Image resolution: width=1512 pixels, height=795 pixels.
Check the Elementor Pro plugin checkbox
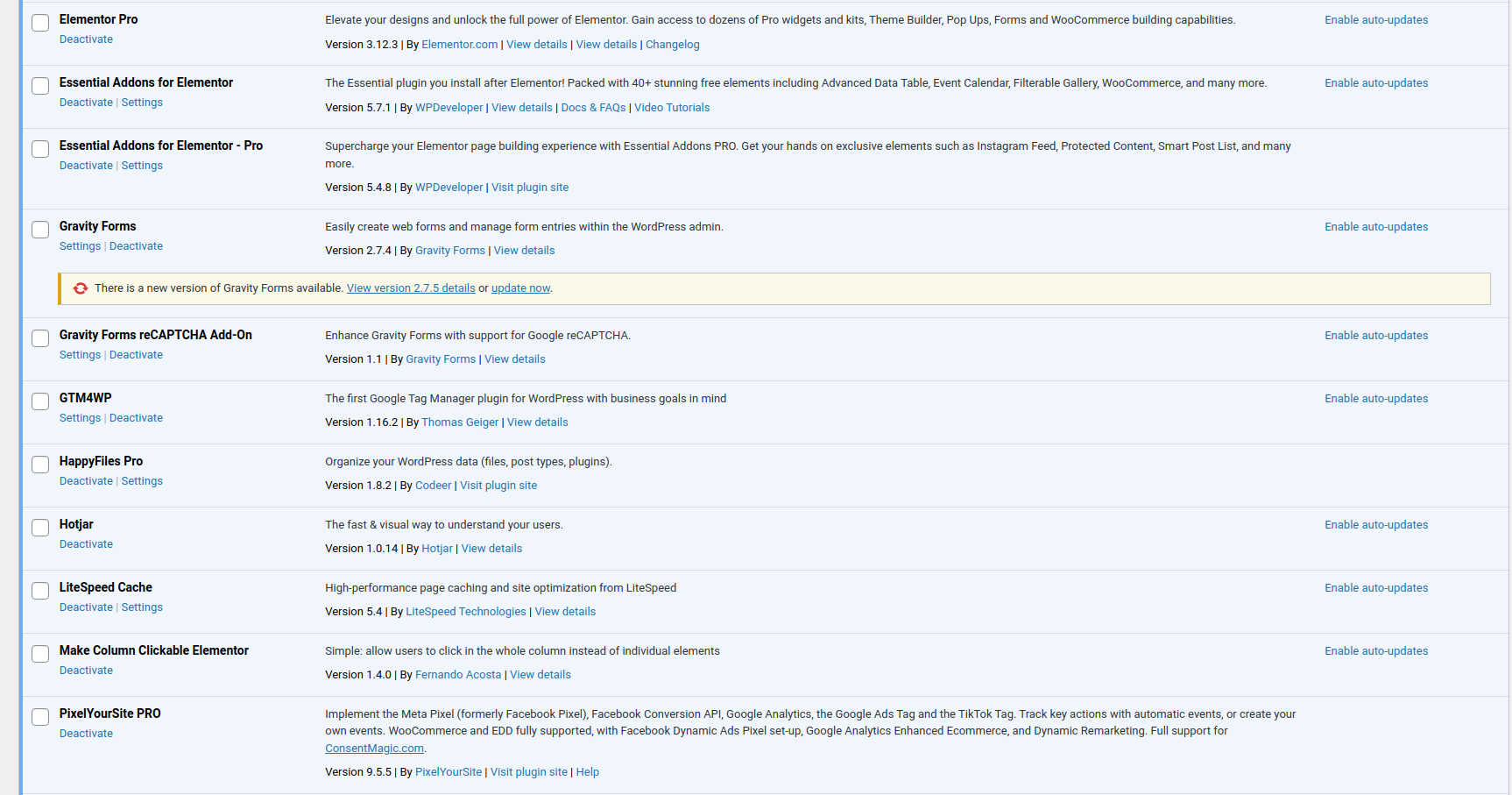[40, 23]
